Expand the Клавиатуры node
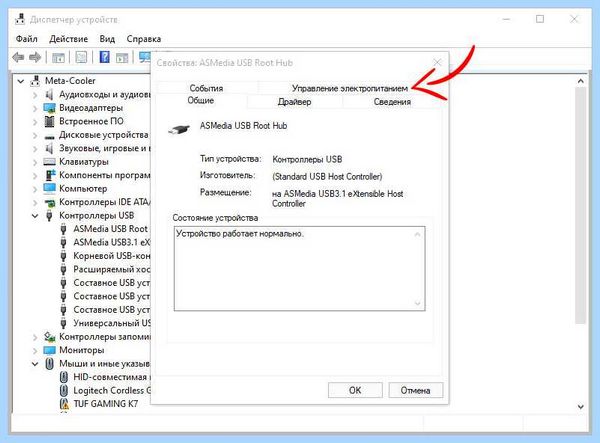600x443 pixels. coord(35,162)
